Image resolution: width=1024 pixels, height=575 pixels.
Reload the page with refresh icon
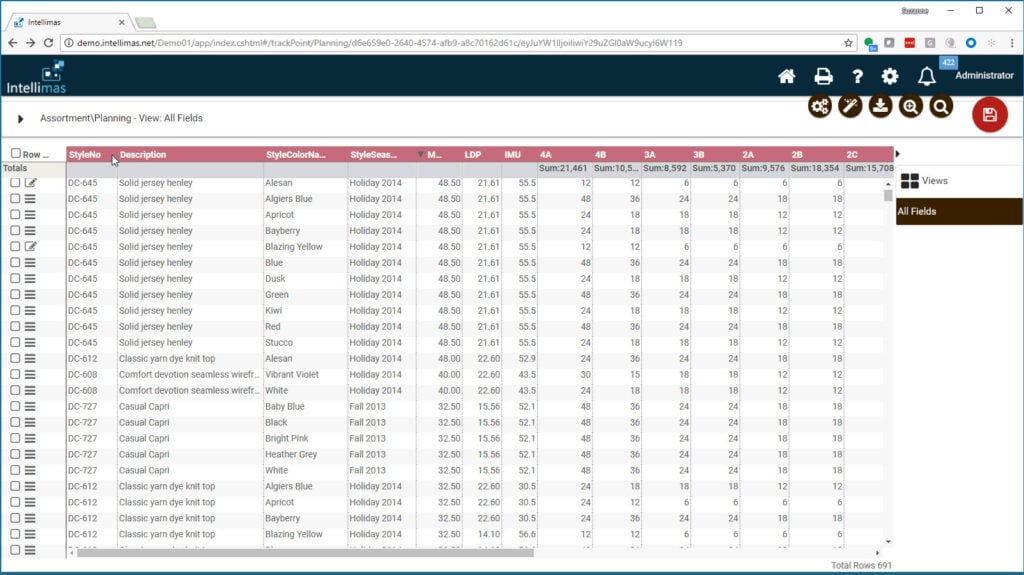coord(48,42)
